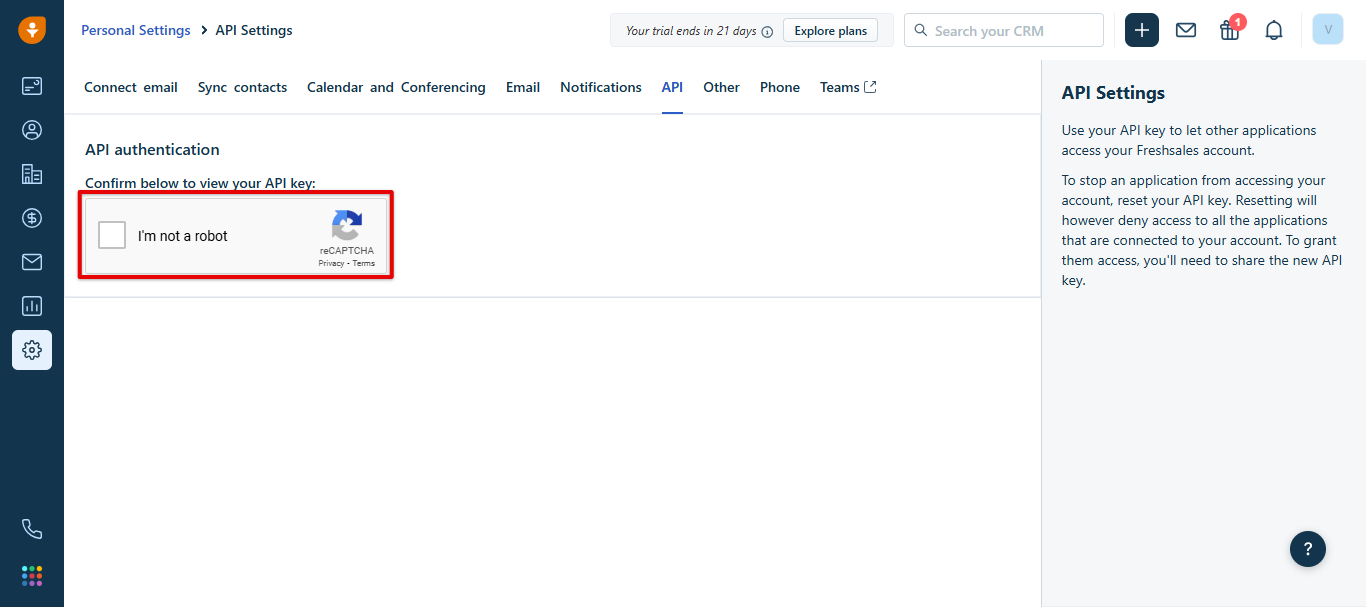Click 'Your trial ends in 21 days' text

[x=691, y=31]
